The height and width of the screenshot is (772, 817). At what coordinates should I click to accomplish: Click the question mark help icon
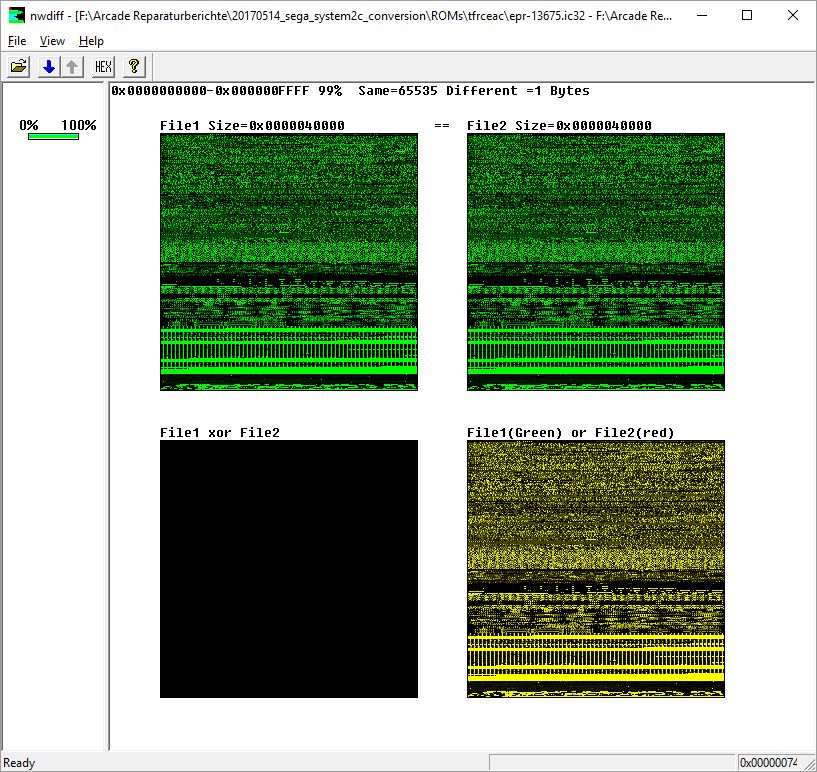[134, 67]
